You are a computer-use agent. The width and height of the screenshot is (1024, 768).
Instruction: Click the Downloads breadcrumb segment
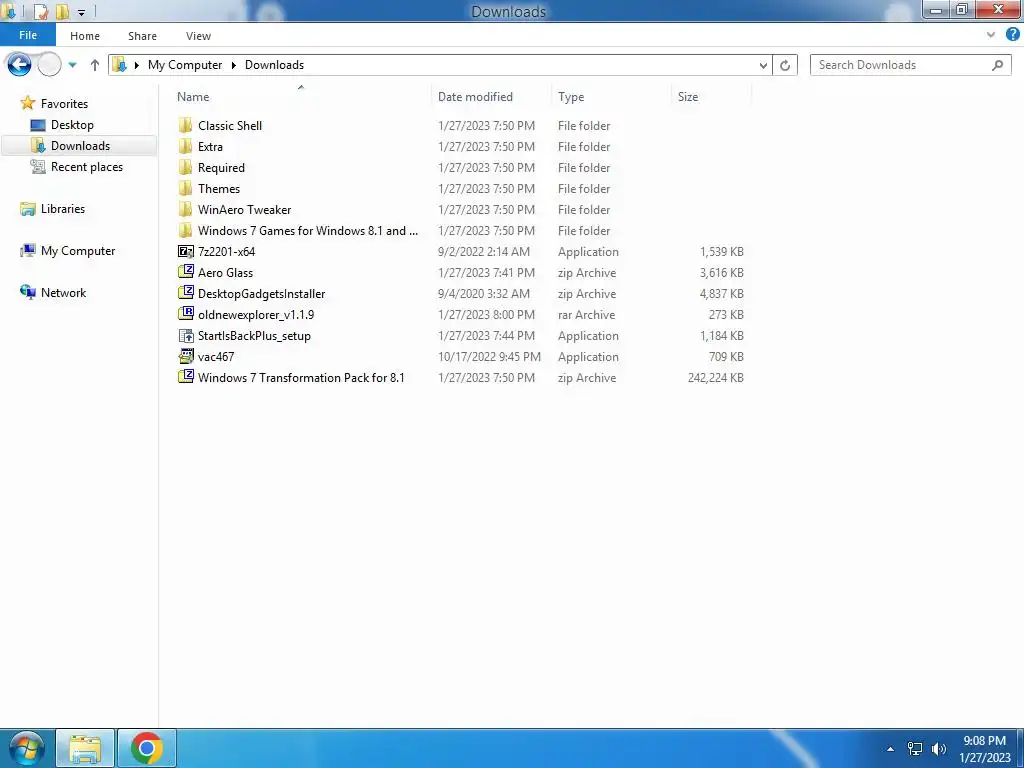(x=274, y=65)
